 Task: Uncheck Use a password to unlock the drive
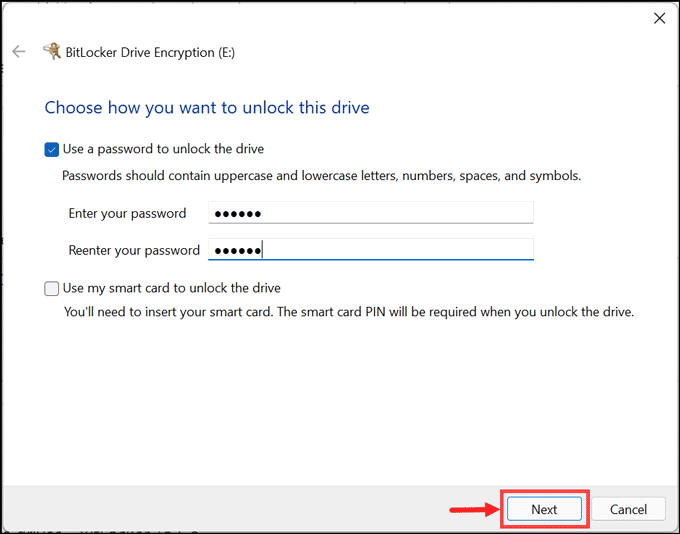pyautogui.click(x=52, y=150)
